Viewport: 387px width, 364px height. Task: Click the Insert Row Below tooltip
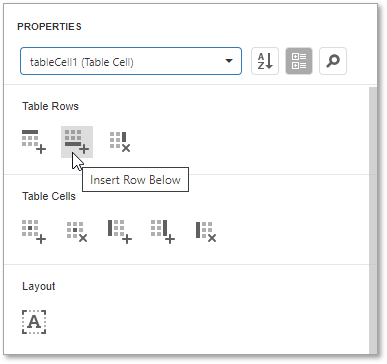click(135, 180)
